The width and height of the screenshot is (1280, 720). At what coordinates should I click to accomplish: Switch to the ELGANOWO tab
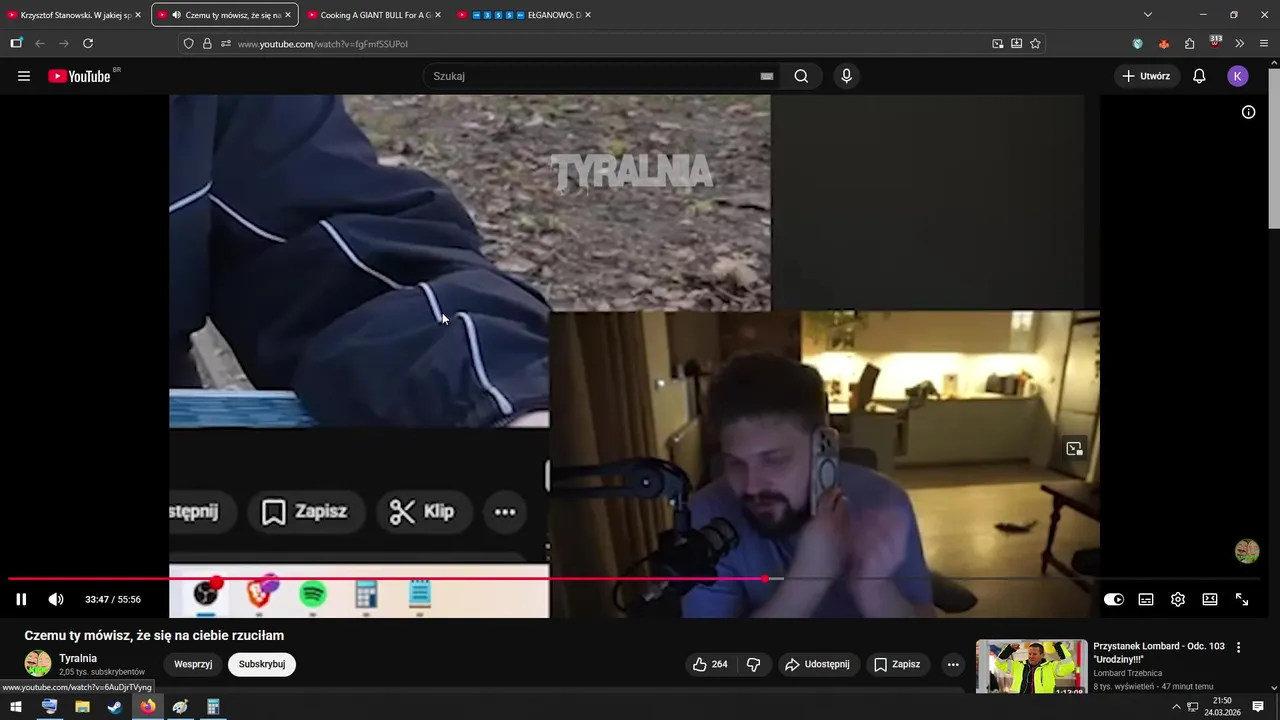(525, 15)
